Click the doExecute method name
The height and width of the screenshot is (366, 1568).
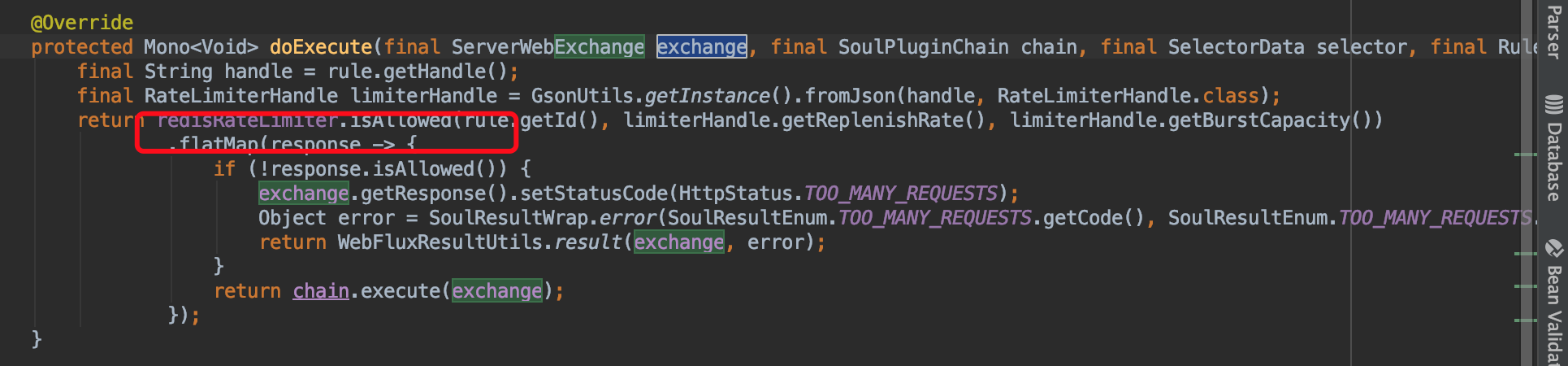(321, 47)
